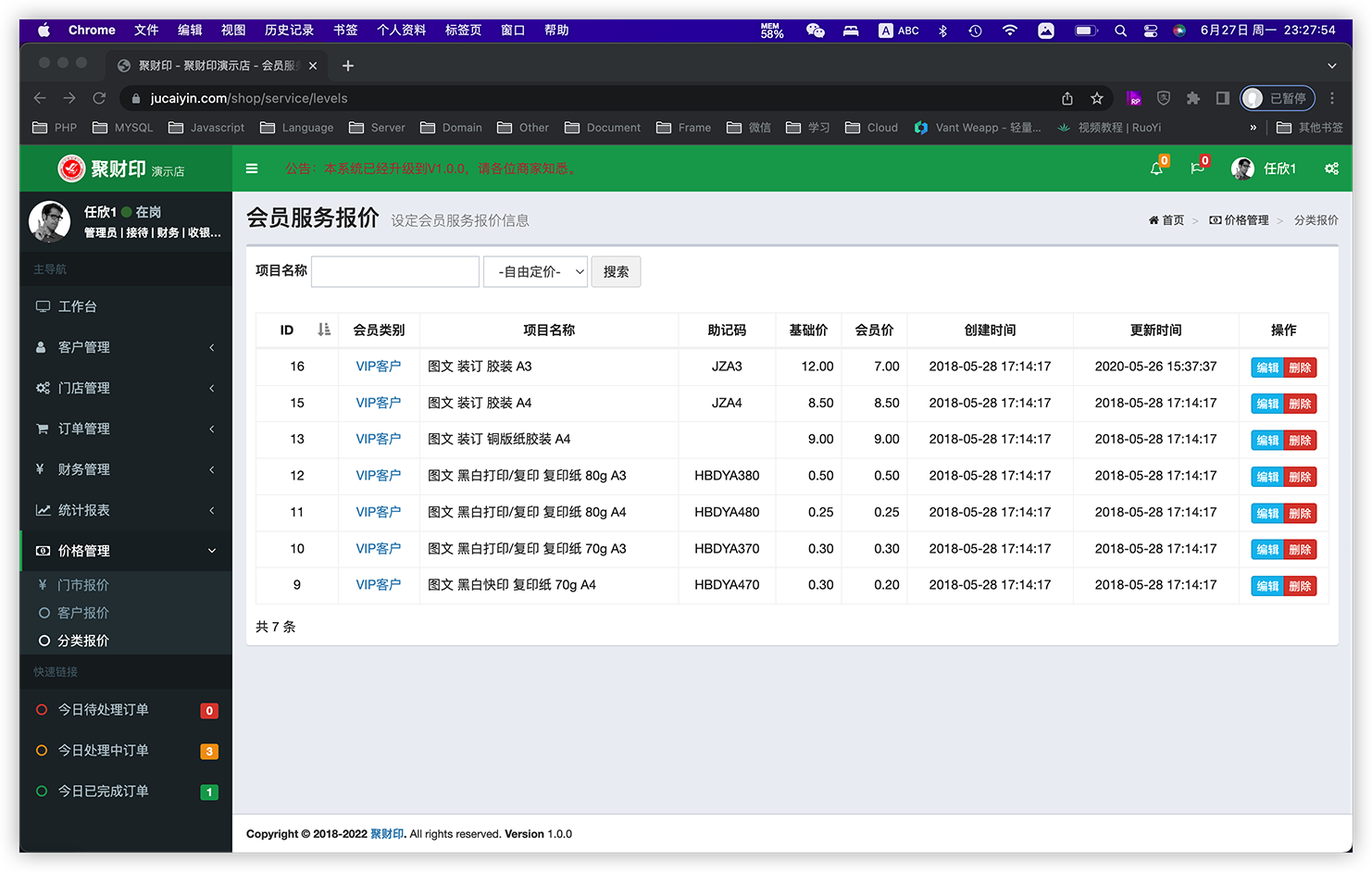Viewport: 1372px width, 872px height.
Task: Expand the 客户管理 sidebar menu
Action: point(126,347)
